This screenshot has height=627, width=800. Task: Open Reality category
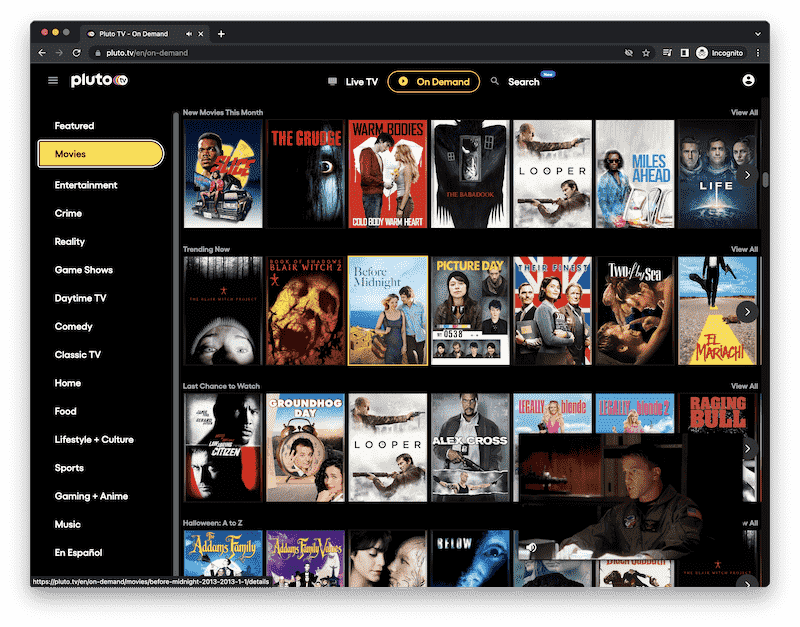pyautogui.click(x=70, y=242)
